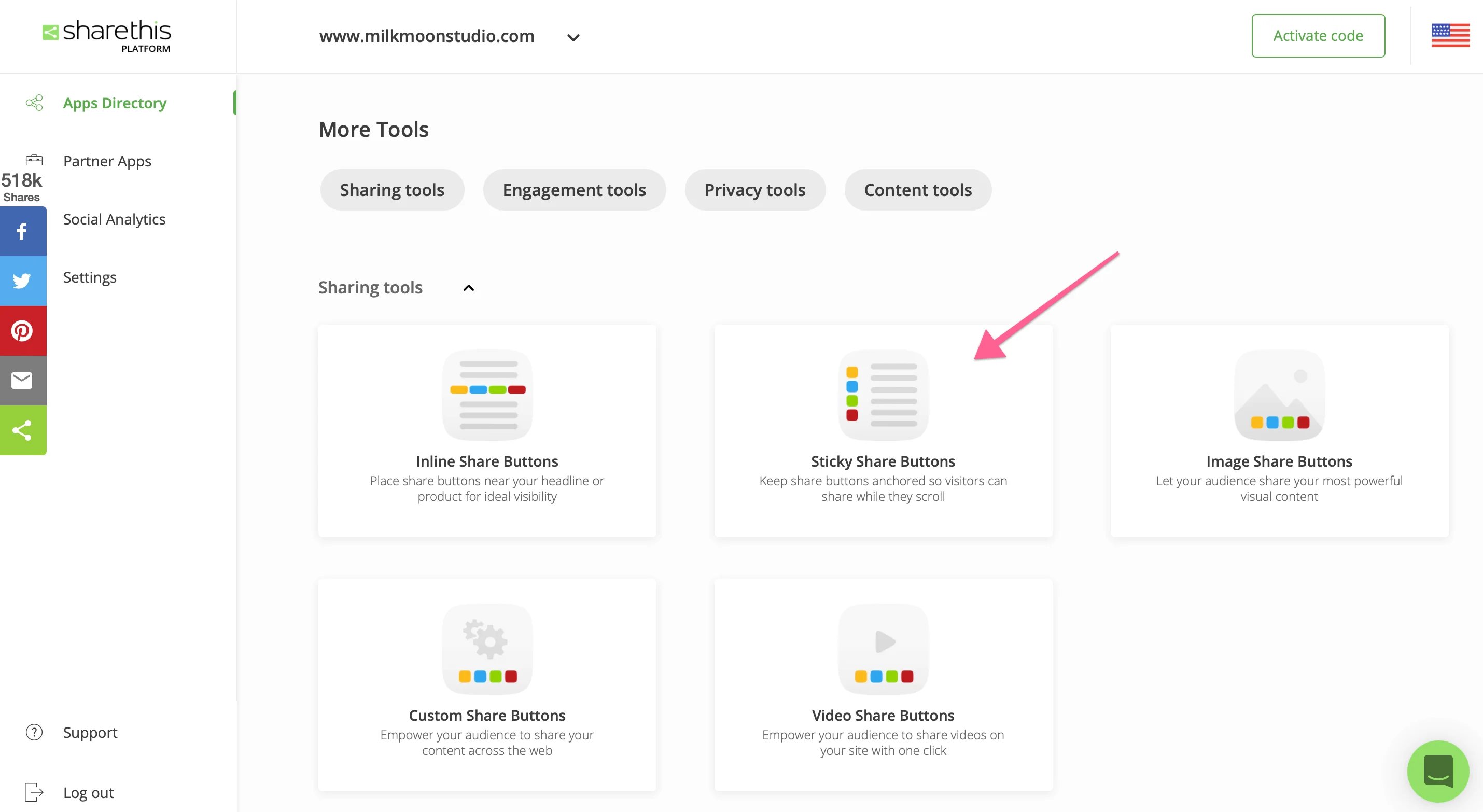
Task: Click the Video Share Buttons play icon
Action: pos(883,642)
